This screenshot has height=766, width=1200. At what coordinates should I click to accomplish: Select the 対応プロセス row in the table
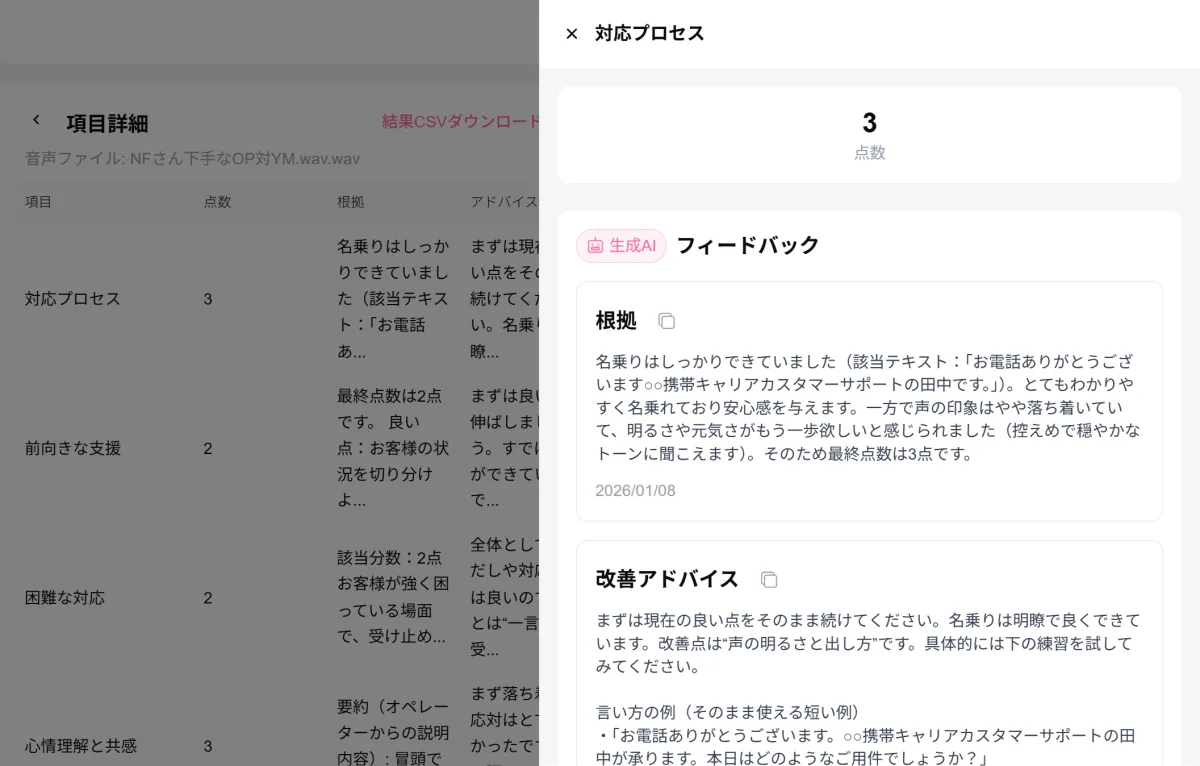point(73,299)
